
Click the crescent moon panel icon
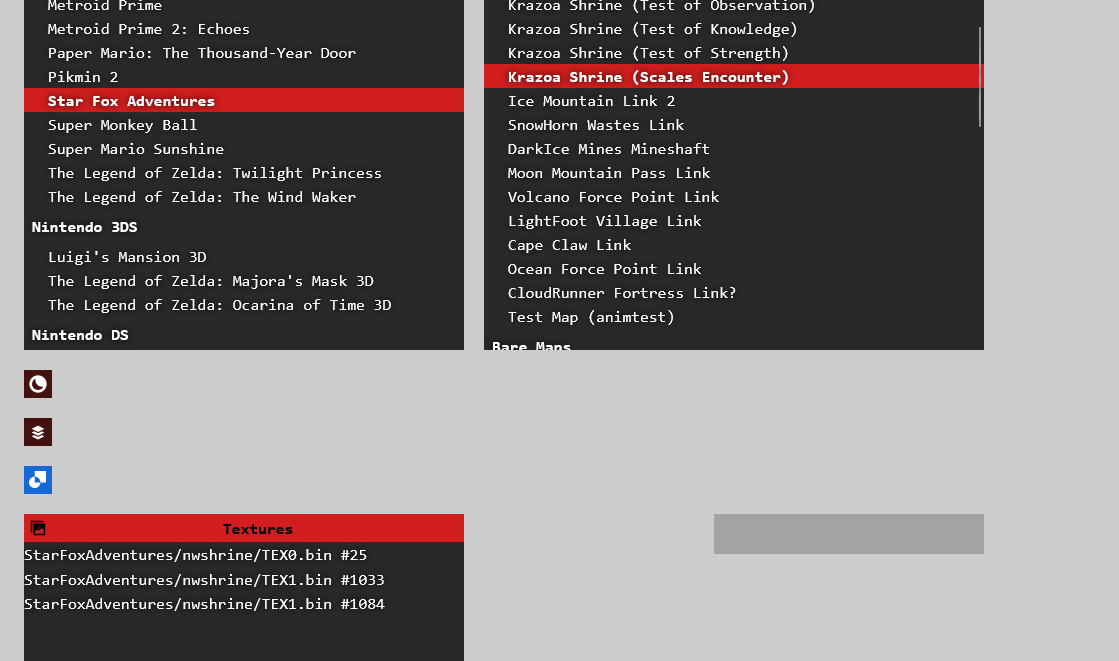38,384
